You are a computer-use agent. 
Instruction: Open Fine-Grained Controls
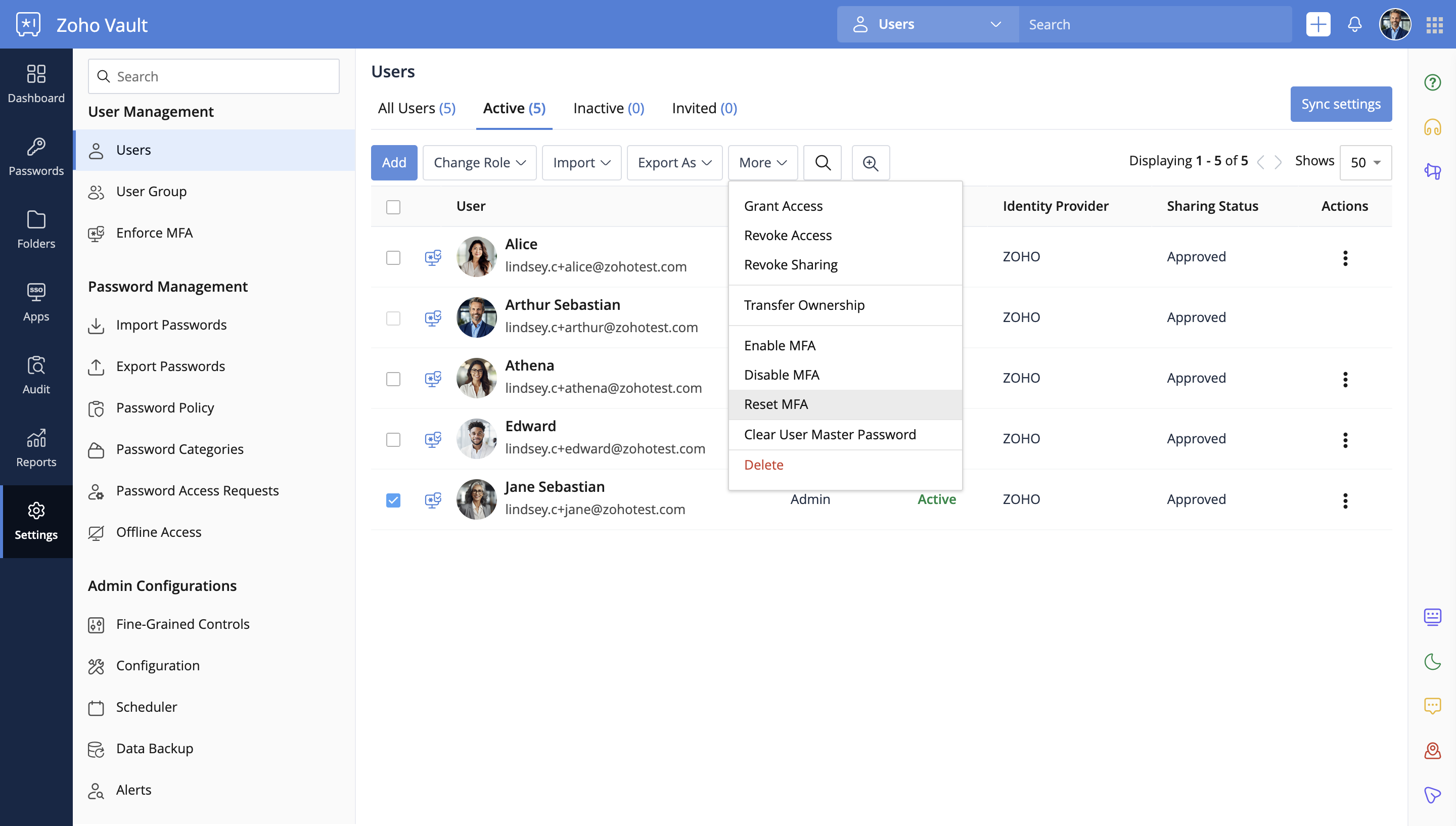click(x=214, y=624)
